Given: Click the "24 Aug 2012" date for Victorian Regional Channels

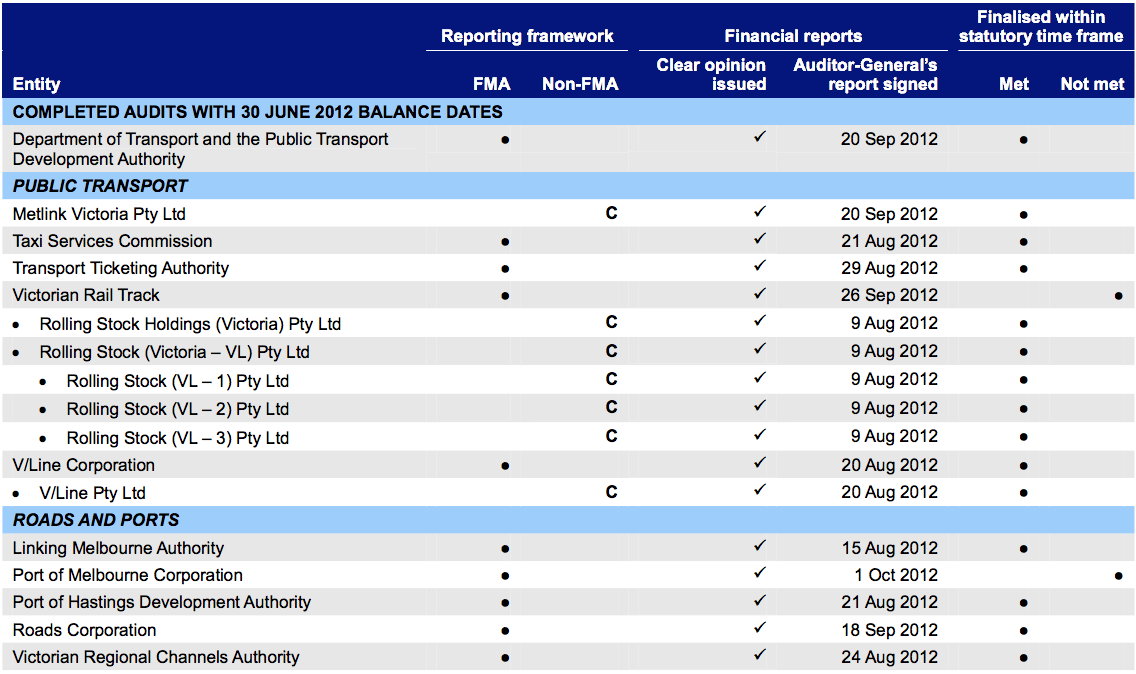Looking at the screenshot, I should coord(889,657).
